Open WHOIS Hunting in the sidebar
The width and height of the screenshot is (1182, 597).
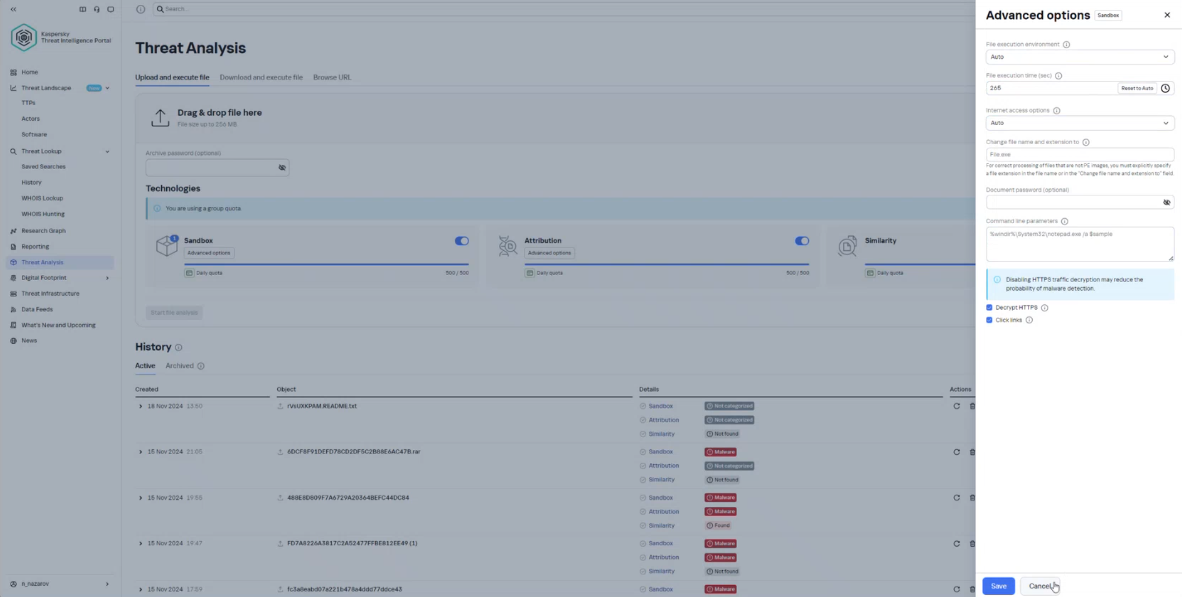click(43, 214)
